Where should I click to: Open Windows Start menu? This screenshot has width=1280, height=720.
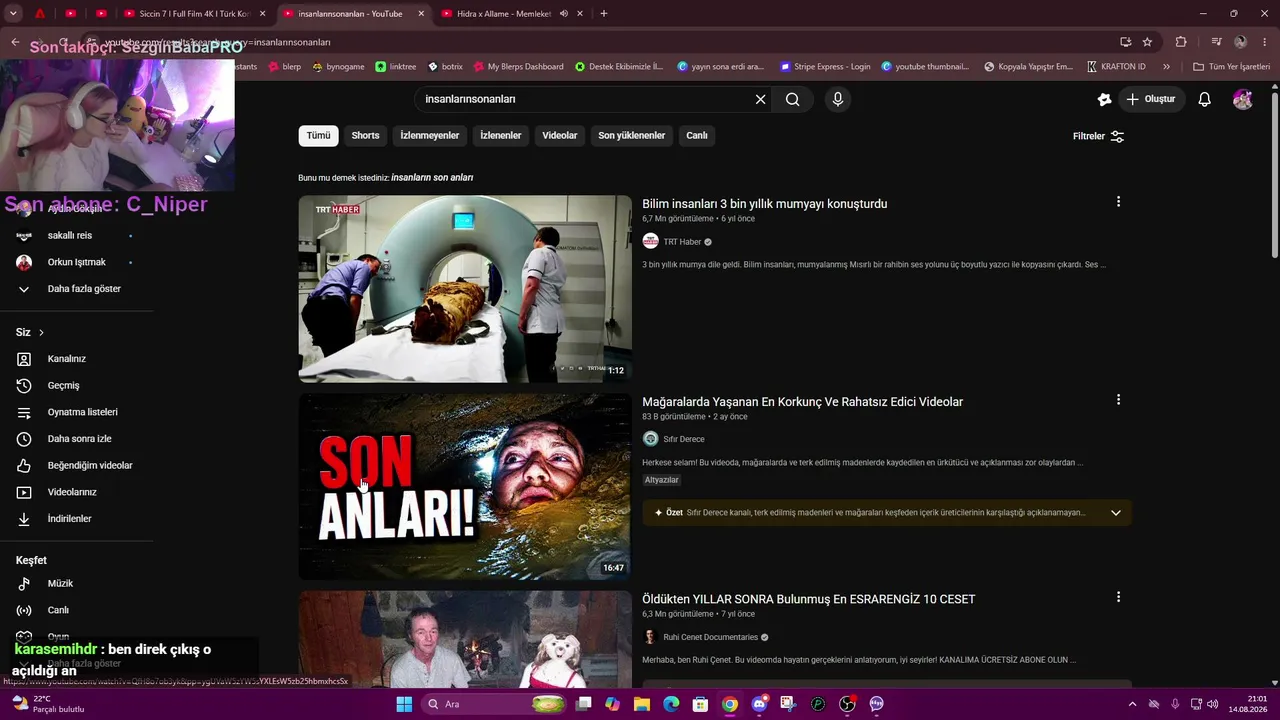pos(404,704)
